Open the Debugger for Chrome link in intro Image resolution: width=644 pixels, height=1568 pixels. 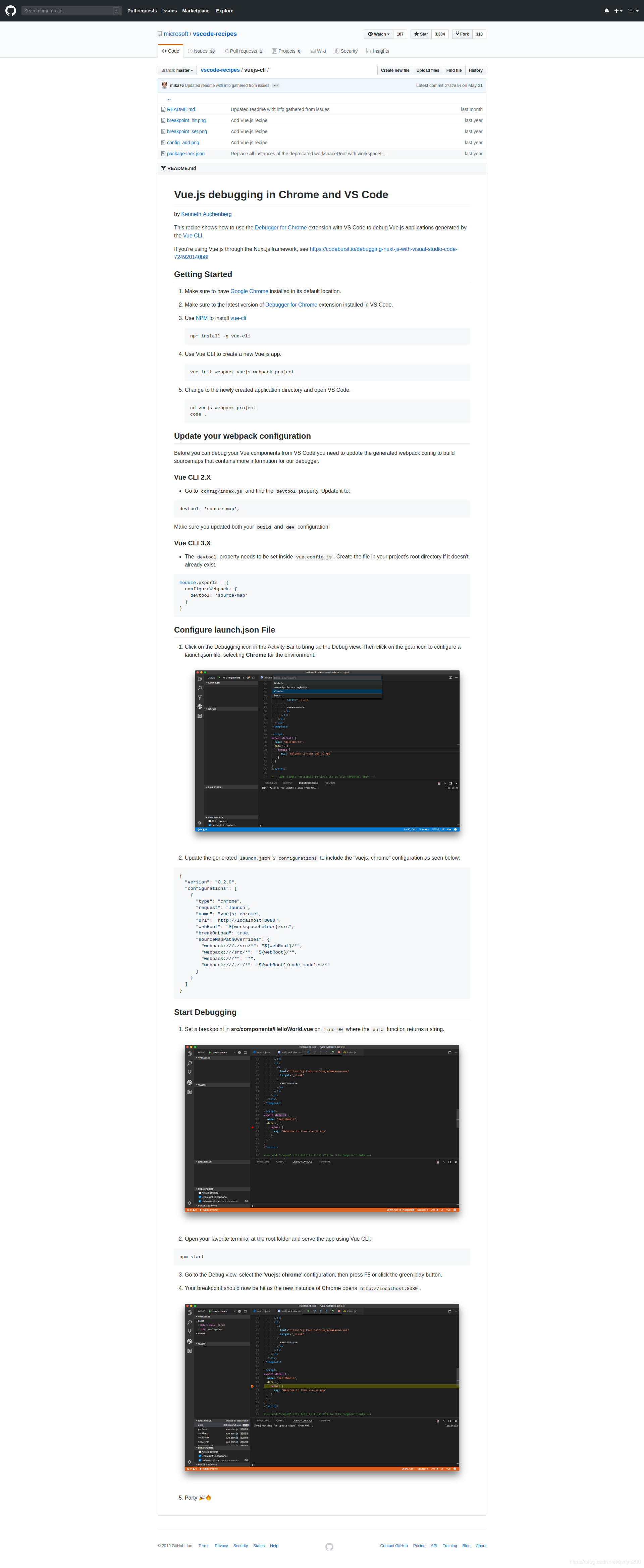pos(281,228)
